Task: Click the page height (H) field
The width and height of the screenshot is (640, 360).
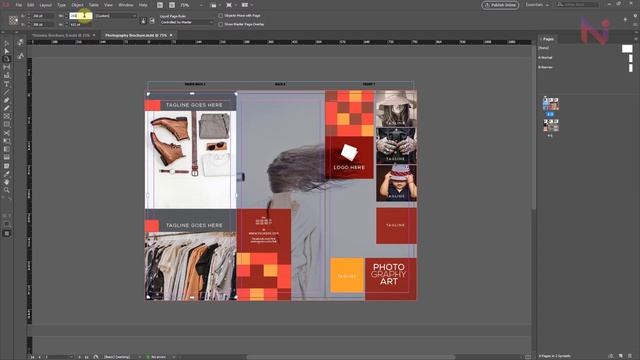Action: (x=80, y=24)
